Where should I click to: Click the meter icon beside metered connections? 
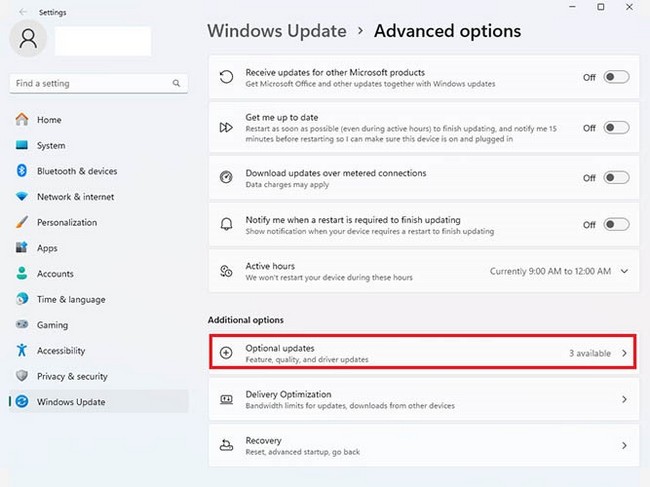tap(226, 177)
